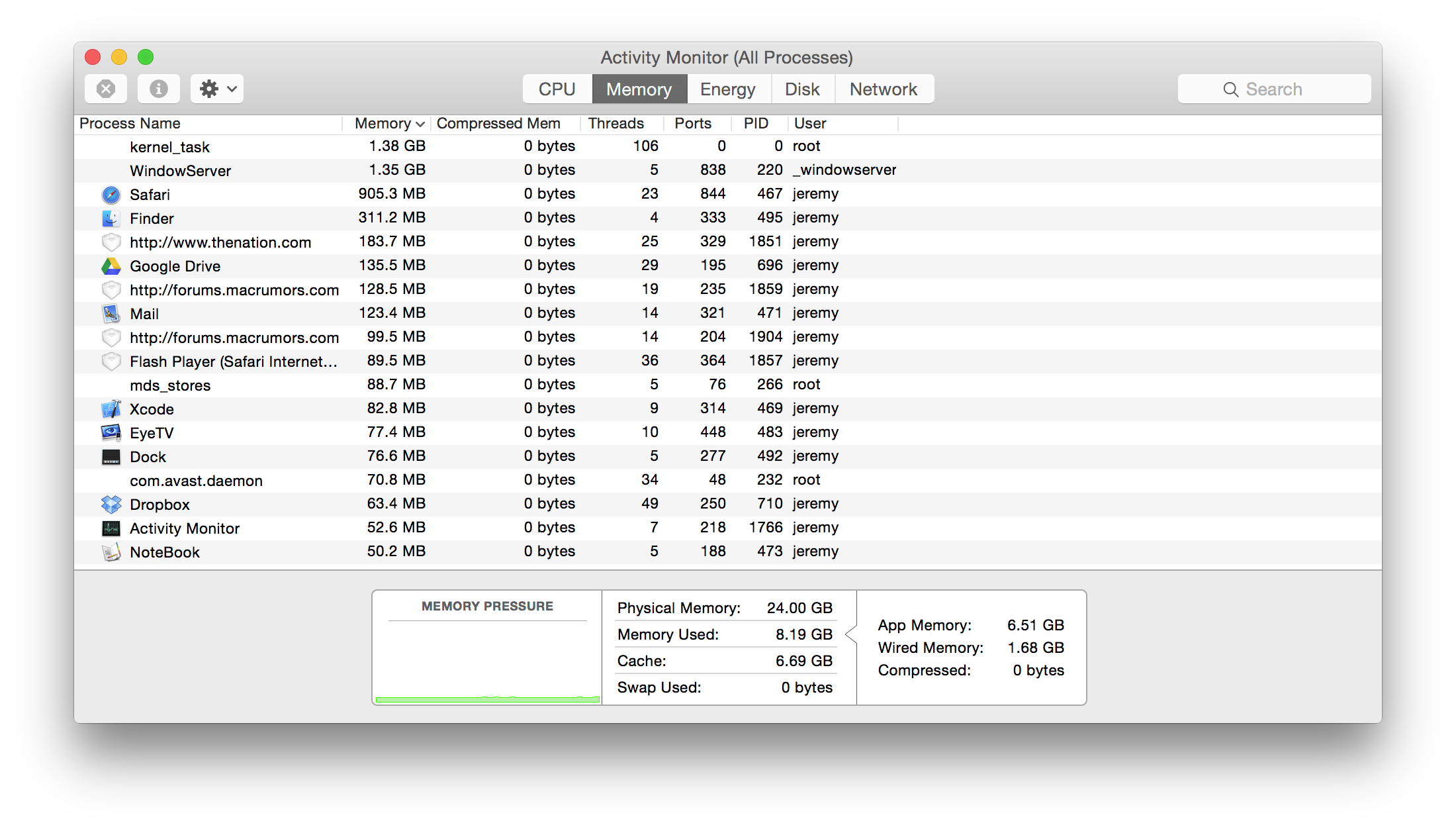Screen dimensions: 1456x829
Task: Click Cache 6.69 GB value
Action: tap(803, 661)
